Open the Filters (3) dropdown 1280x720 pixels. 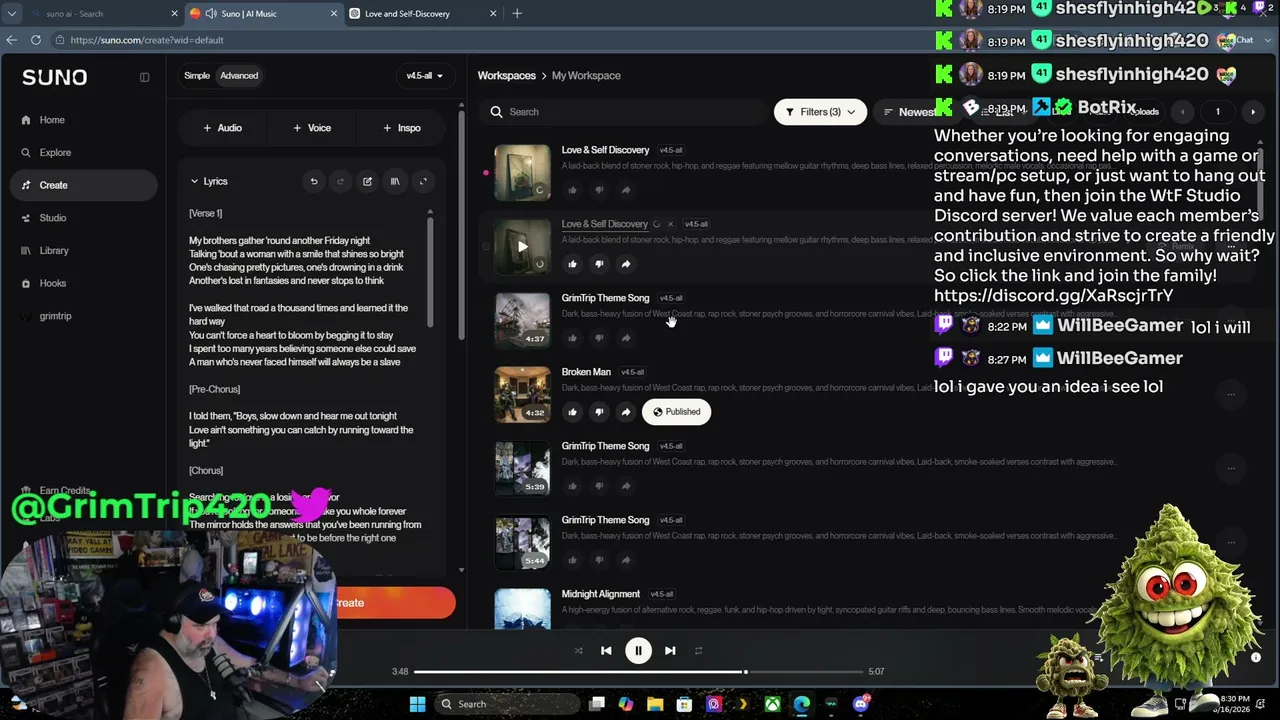point(820,112)
